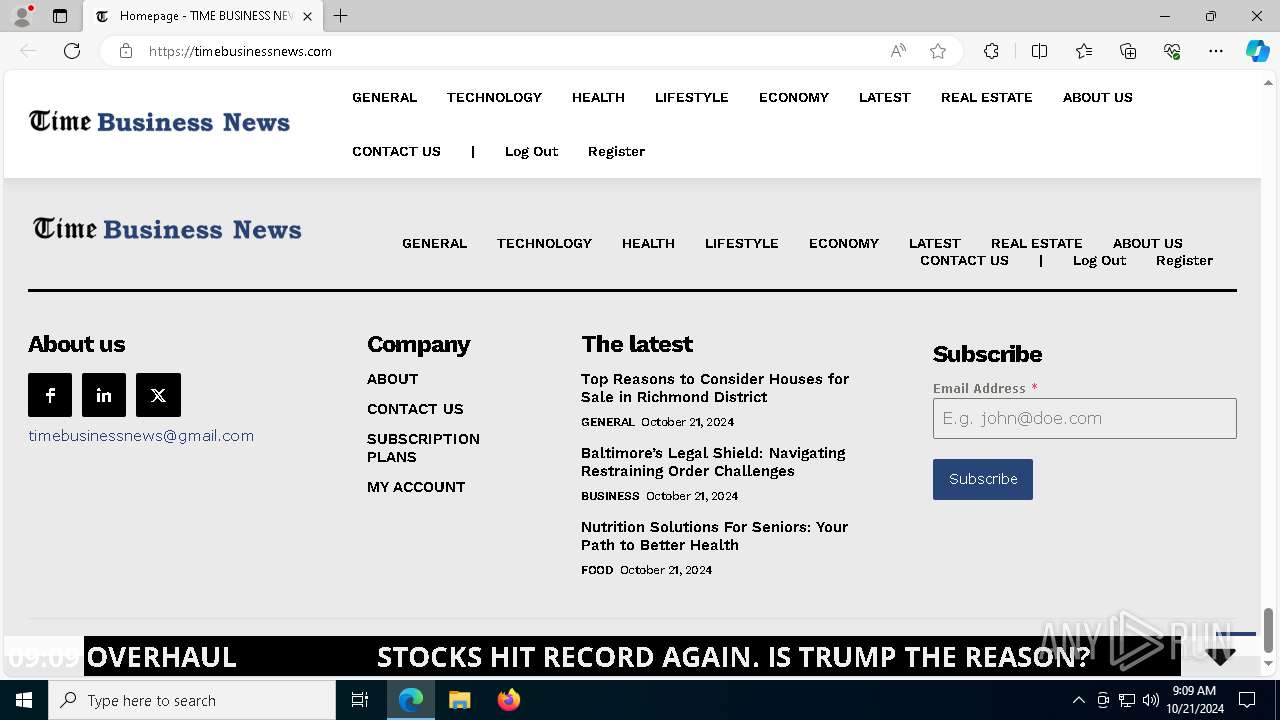Open REAL ESTATE in top navigation menu
Viewport: 1280px width, 720px height.
[987, 97]
